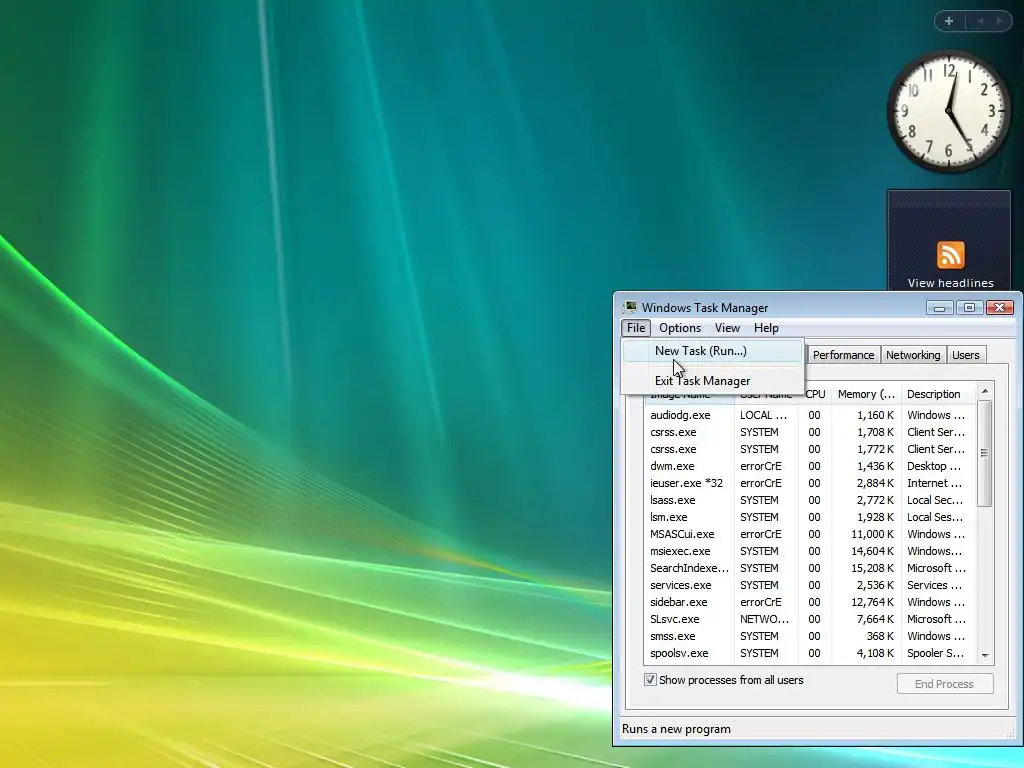Add a gadget with the plus button
This screenshot has width=1024, height=768.
click(x=949, y=21)
